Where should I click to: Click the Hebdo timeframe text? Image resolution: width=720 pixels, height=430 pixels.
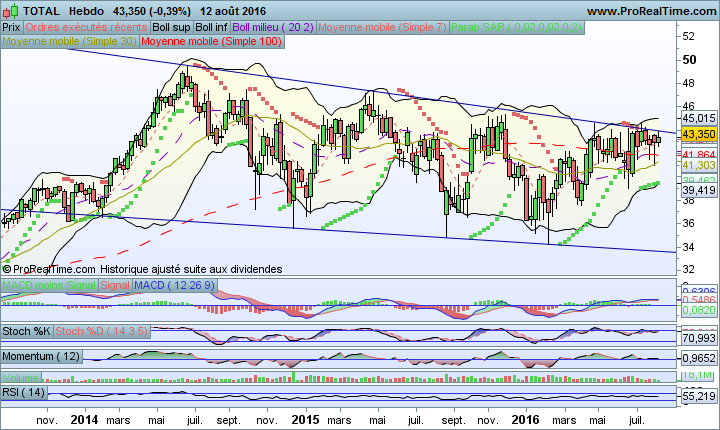(86, 11)
